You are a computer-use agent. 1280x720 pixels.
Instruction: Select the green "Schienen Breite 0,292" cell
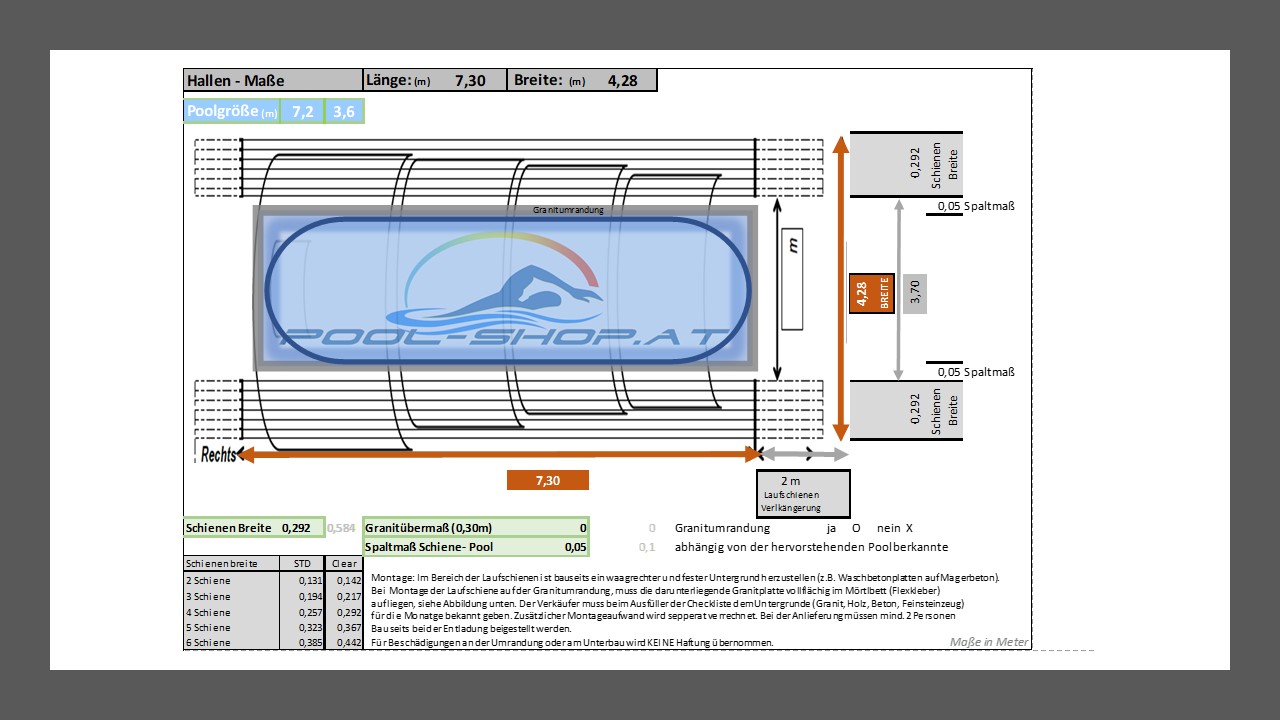pyautogui.click(x=254, y=527)
